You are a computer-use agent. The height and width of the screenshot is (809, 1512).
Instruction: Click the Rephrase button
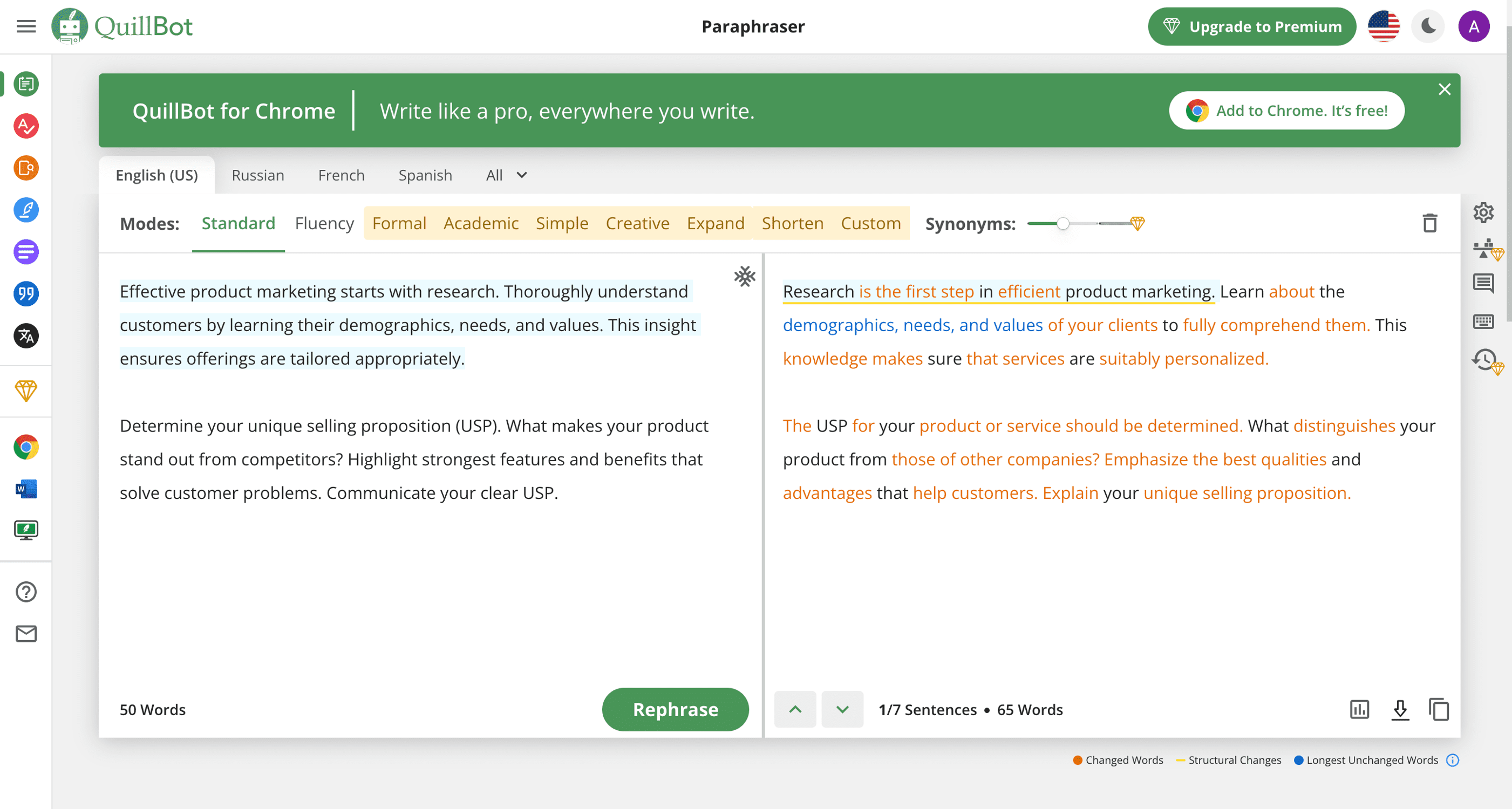coord(675,709)
